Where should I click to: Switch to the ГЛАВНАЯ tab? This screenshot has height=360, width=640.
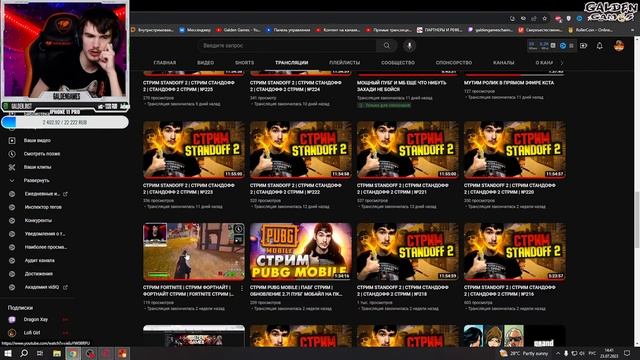pyautogui.click(x=165, y=63)
